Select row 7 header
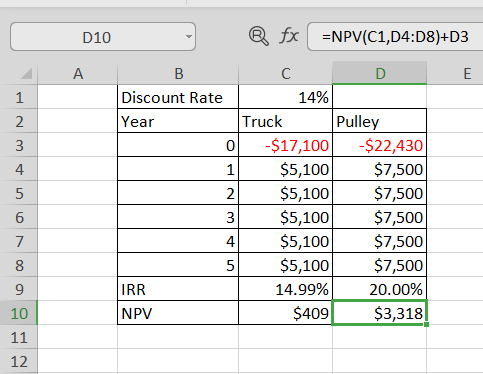 [x=19, y=241]
